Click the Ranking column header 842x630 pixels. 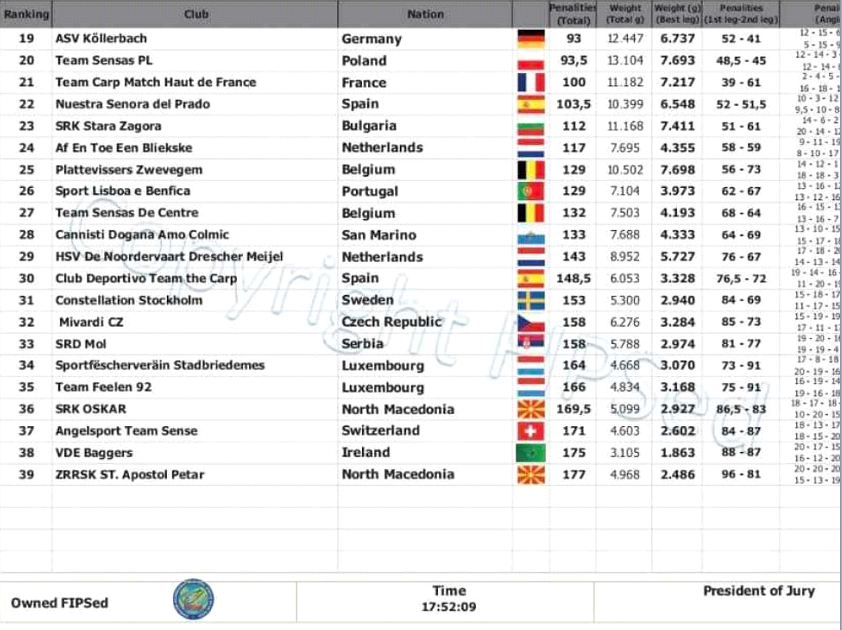26,14
